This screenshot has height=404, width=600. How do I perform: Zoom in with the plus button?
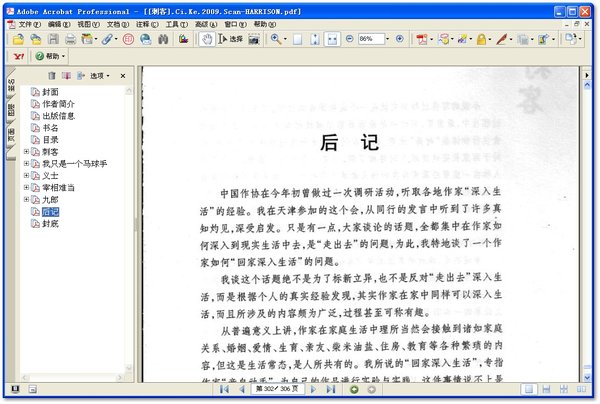coord(399,39)
